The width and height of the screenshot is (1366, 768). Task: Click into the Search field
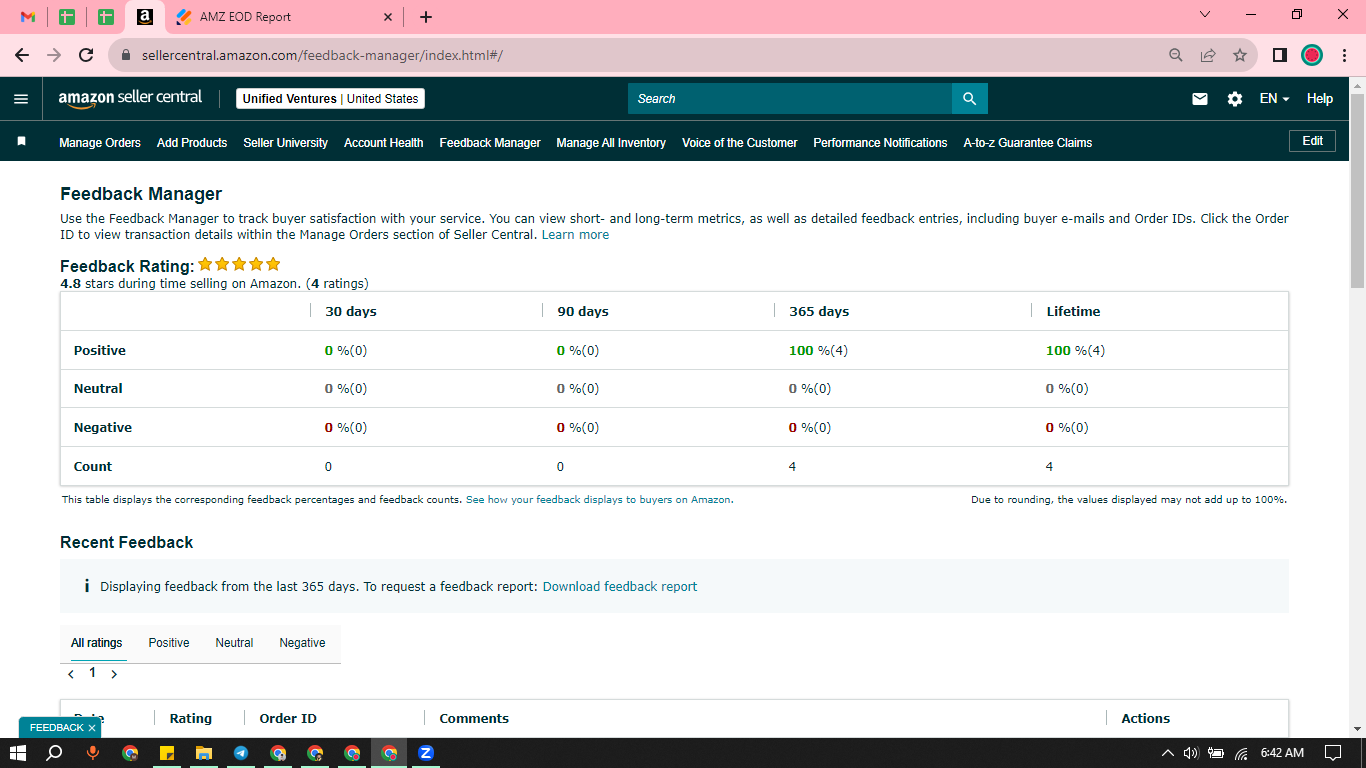(x=790, y=99)
